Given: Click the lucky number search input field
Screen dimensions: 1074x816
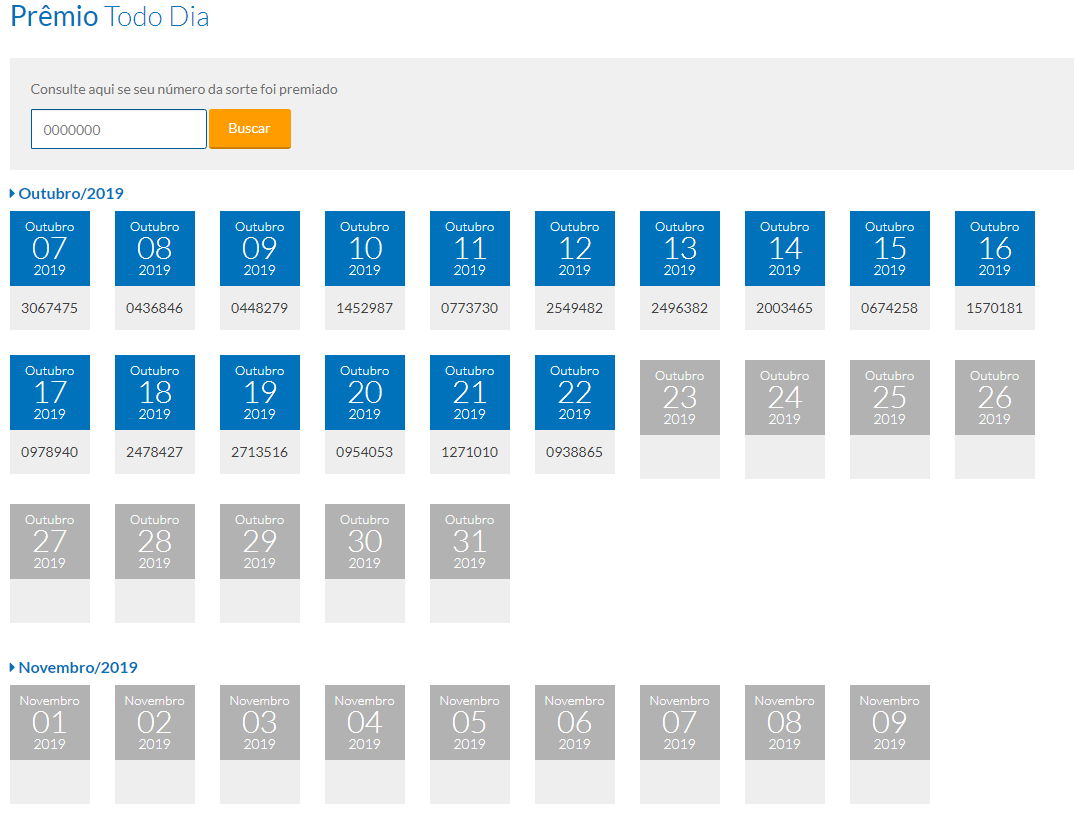Looking at the screenshot, I should coord(118,129).
